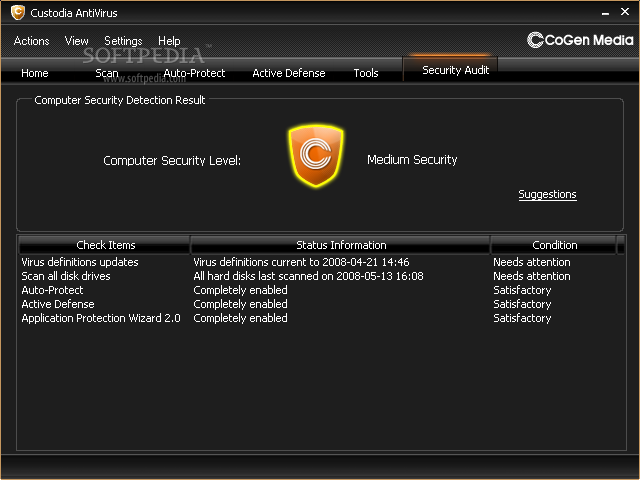Open the Tools tab
This screenshot has width=640, height=480.
[366, 73]
